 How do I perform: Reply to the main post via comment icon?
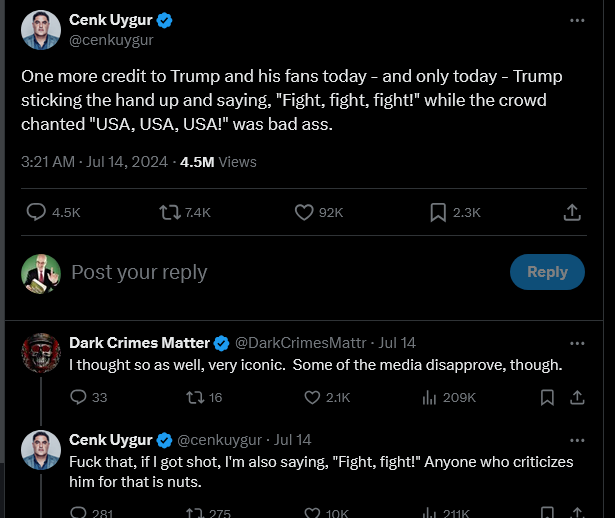pyautogui.click(x=36, y=212)
